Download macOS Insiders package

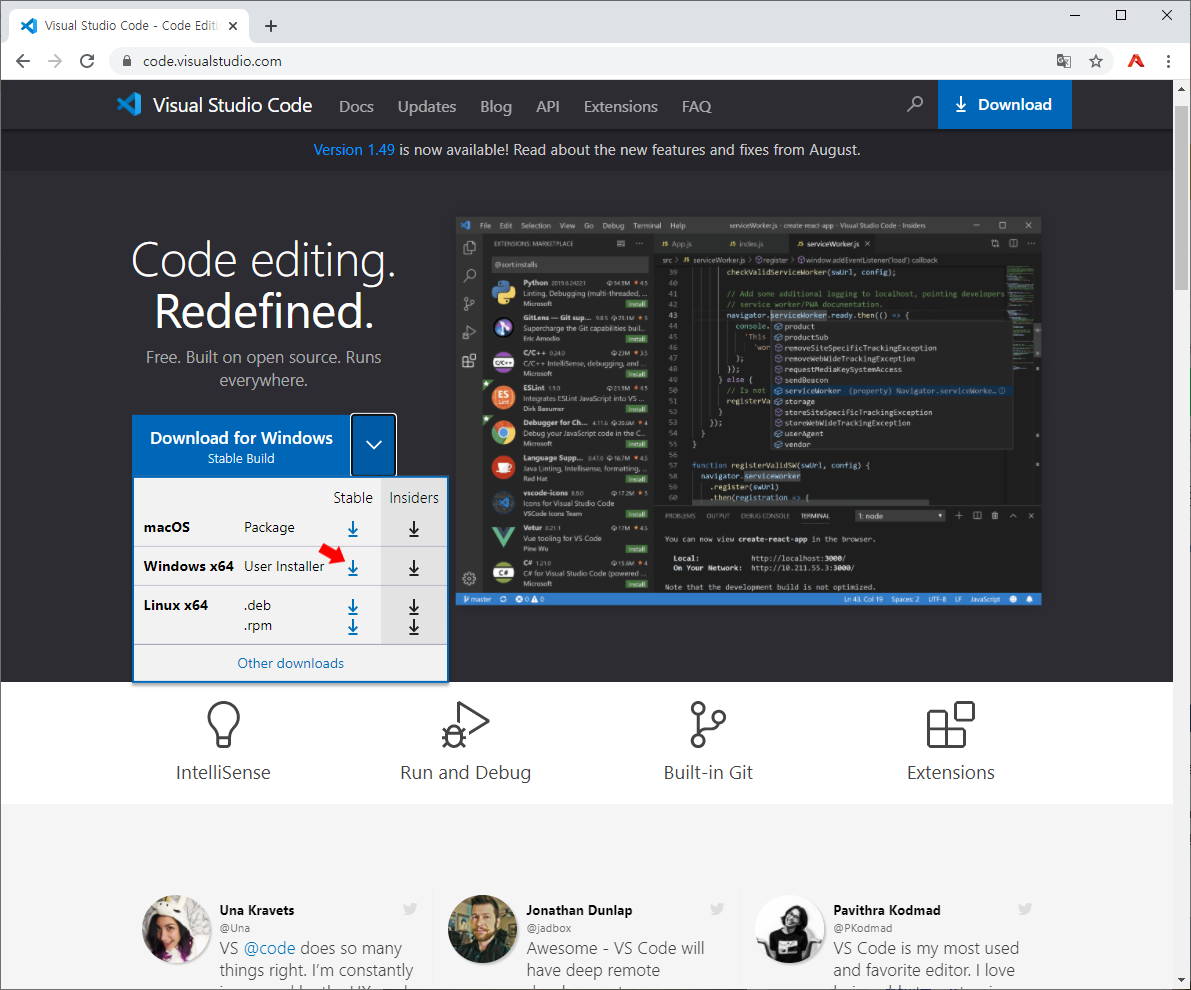point(414,528)
